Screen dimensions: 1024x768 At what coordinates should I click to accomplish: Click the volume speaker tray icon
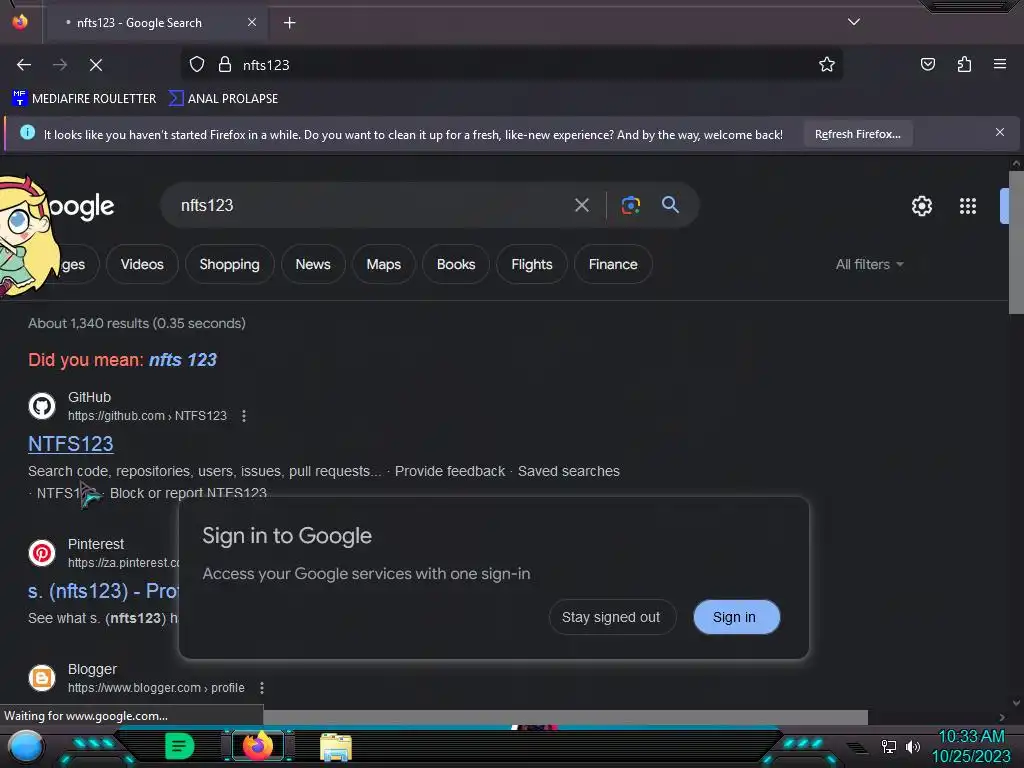tap(912, 746)
